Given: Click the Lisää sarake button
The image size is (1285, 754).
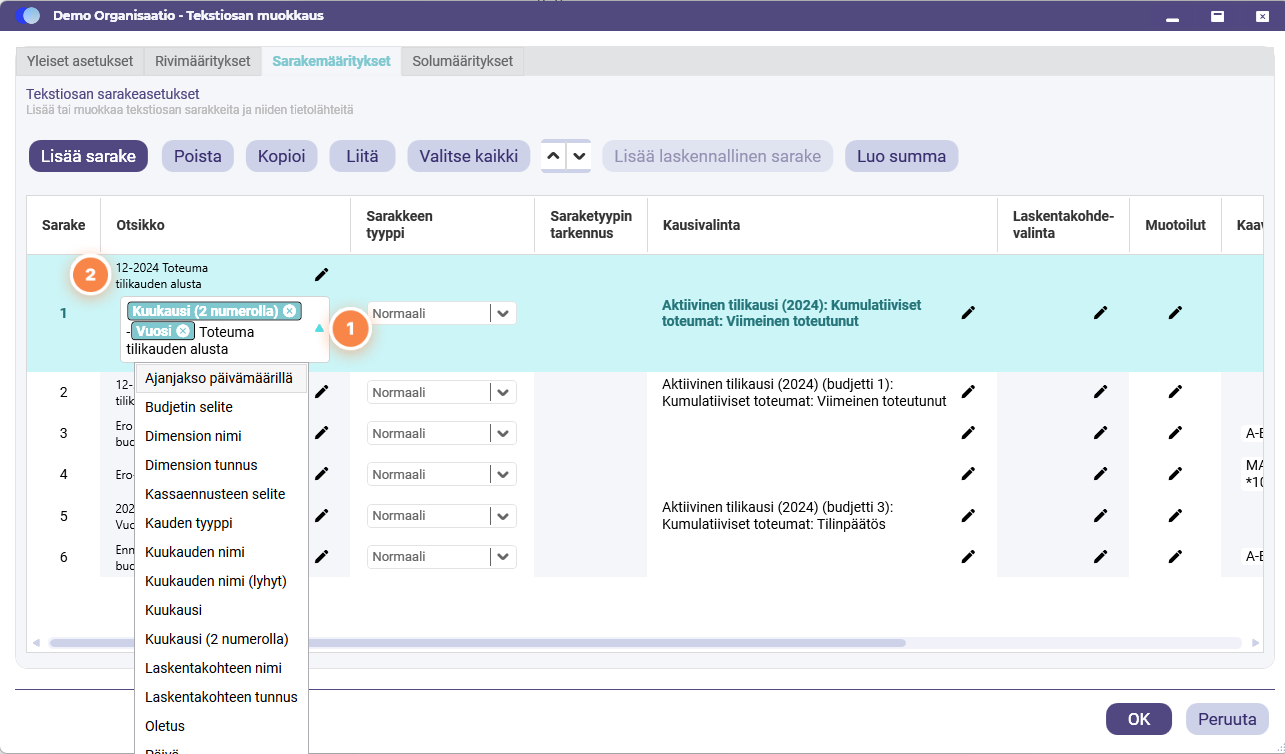Looking at the screenshot, I should [88, 156].
